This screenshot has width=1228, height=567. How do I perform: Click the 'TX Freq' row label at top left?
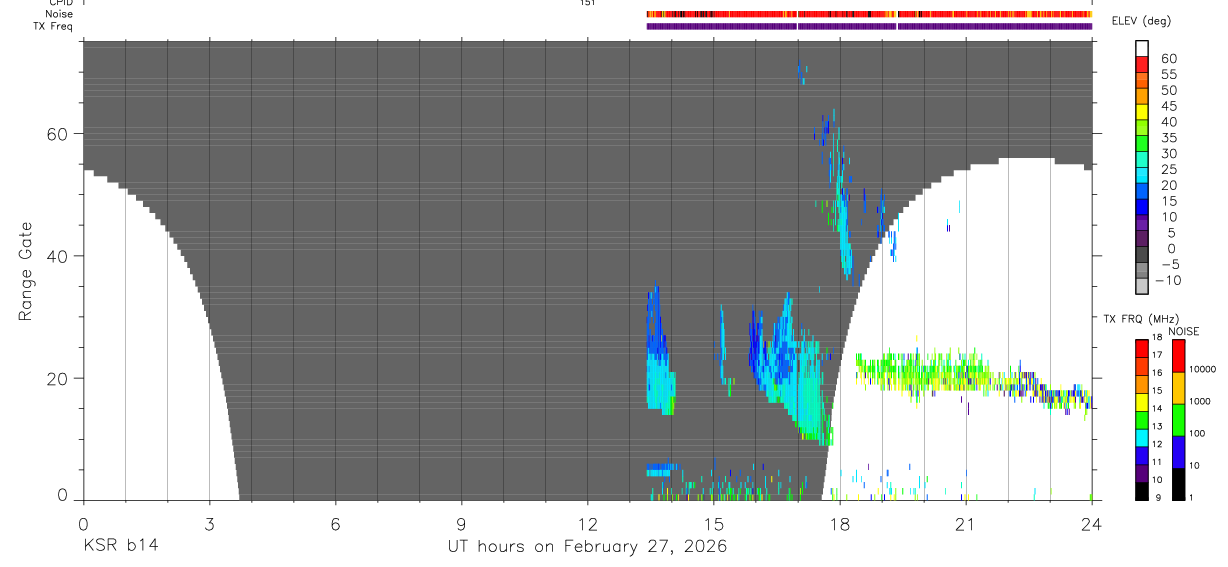[x=54, y=26]
